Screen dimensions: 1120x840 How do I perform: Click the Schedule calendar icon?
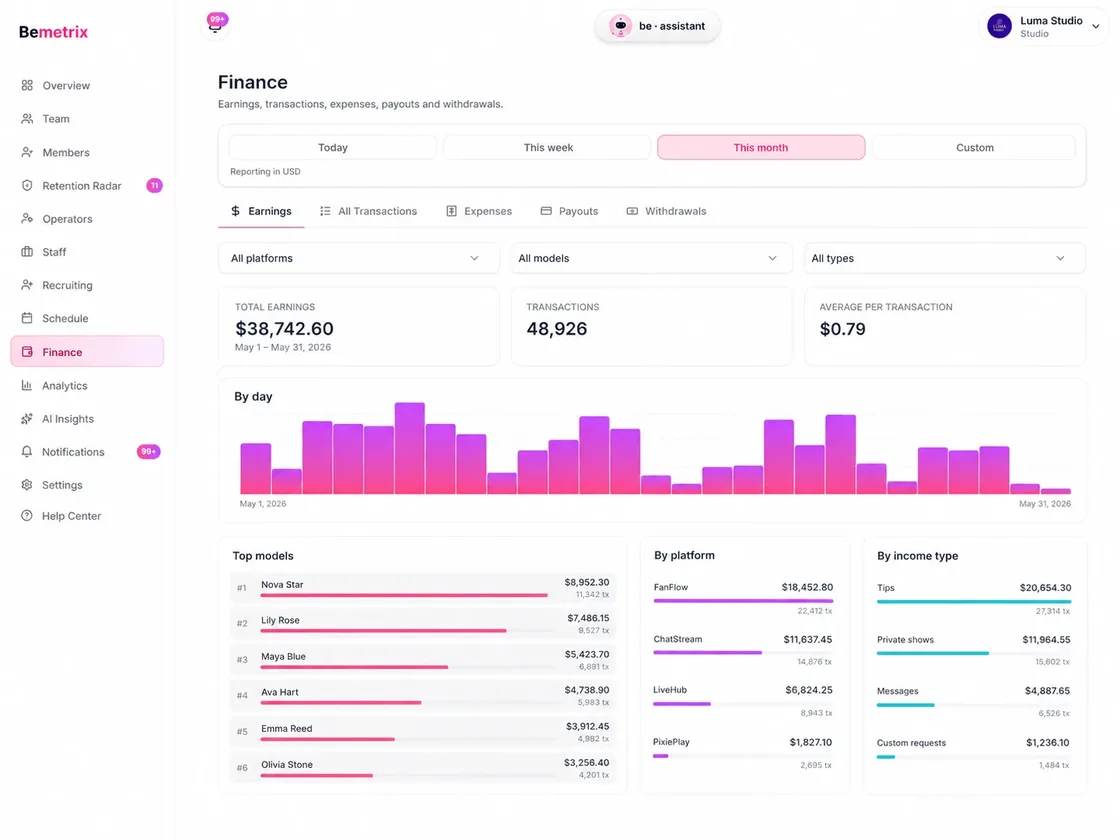coord(27,318)
